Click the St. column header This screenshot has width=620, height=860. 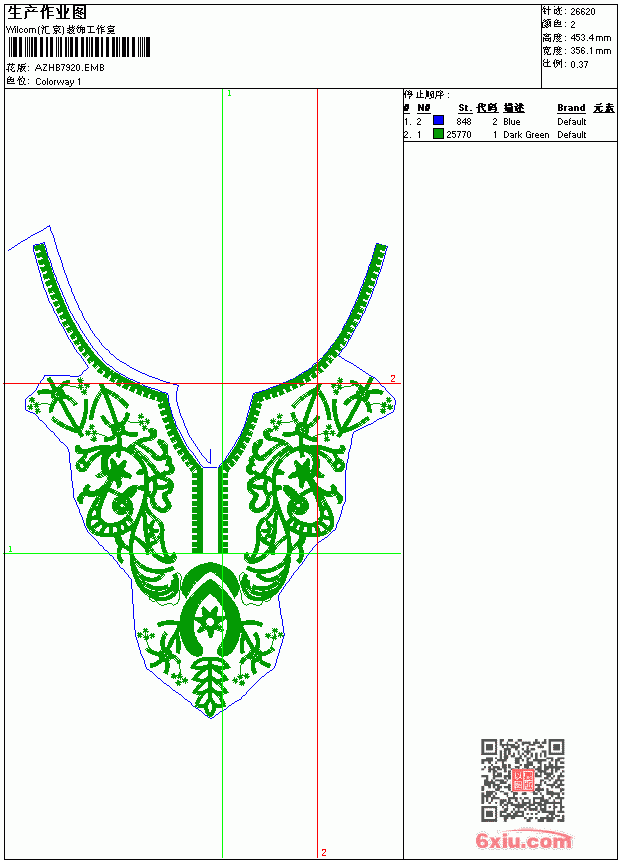(465, 108)
